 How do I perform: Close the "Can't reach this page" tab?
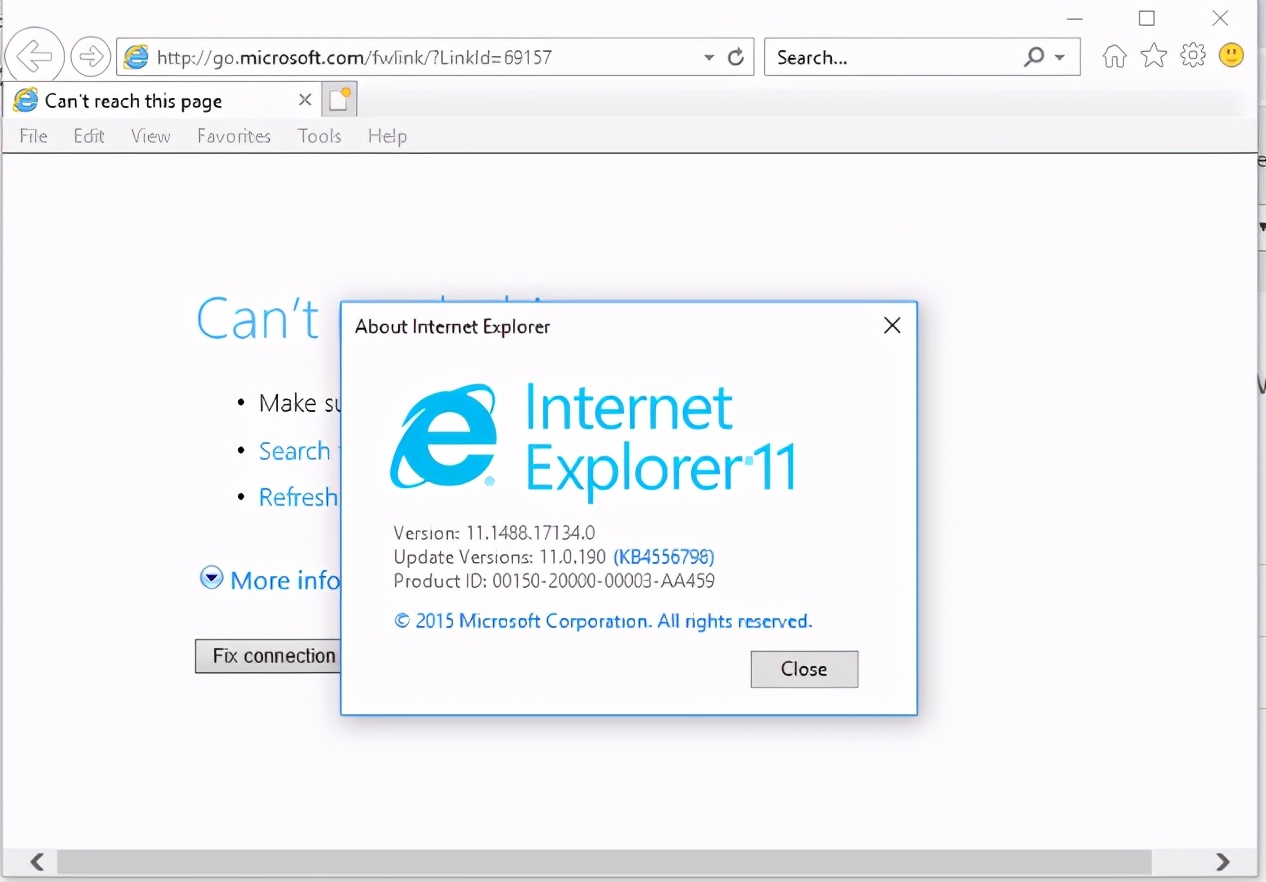tap(305, 100)
